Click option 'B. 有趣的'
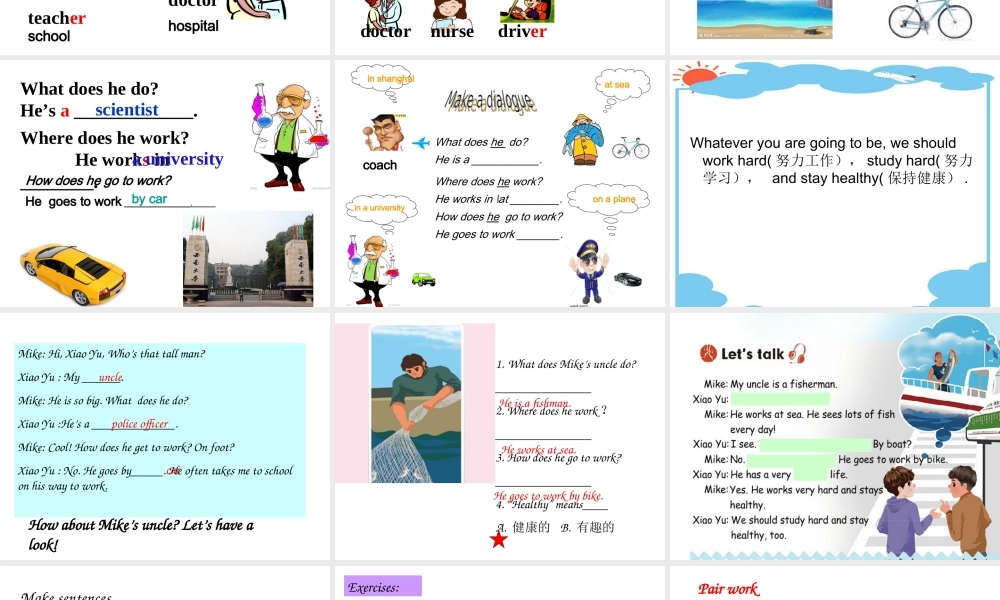 587,527
